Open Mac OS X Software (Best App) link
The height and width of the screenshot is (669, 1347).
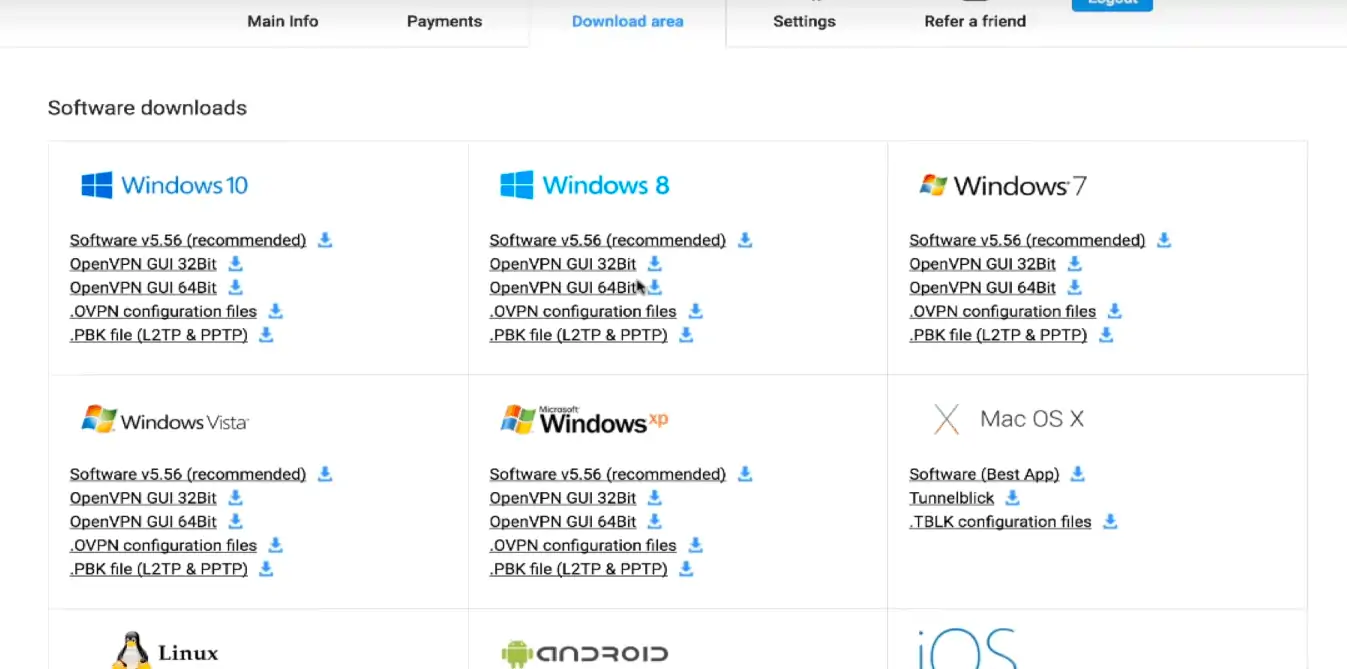[984, 474]
